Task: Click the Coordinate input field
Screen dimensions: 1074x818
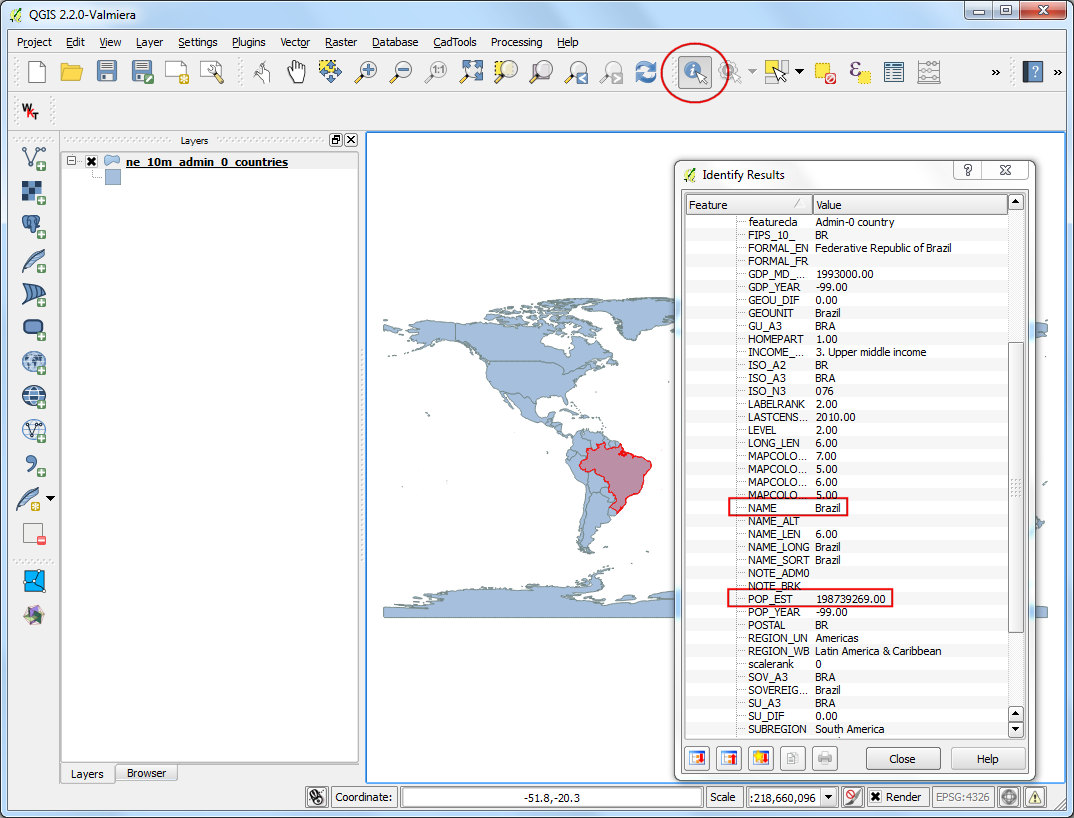Action: (x=551, y=797)
